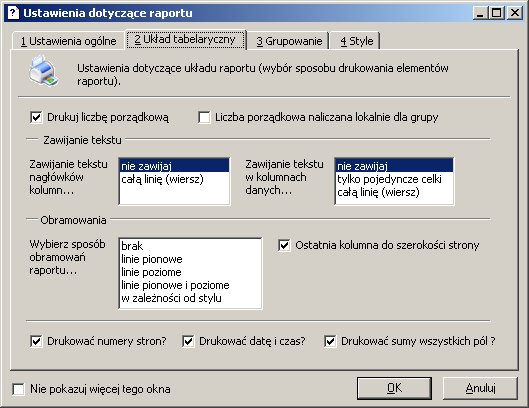Uncheck Drukuj liczbę porządkową
The height and width of the screenshot is (408, 529).
[36, 117]
